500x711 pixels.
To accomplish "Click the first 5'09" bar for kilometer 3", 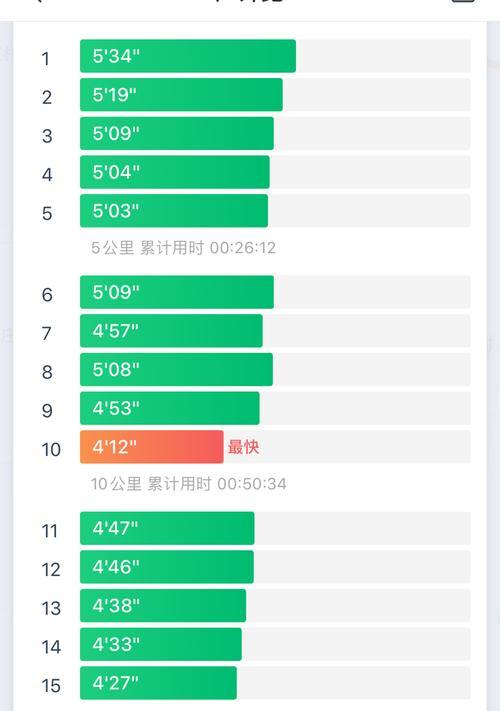I will [177, 134].
